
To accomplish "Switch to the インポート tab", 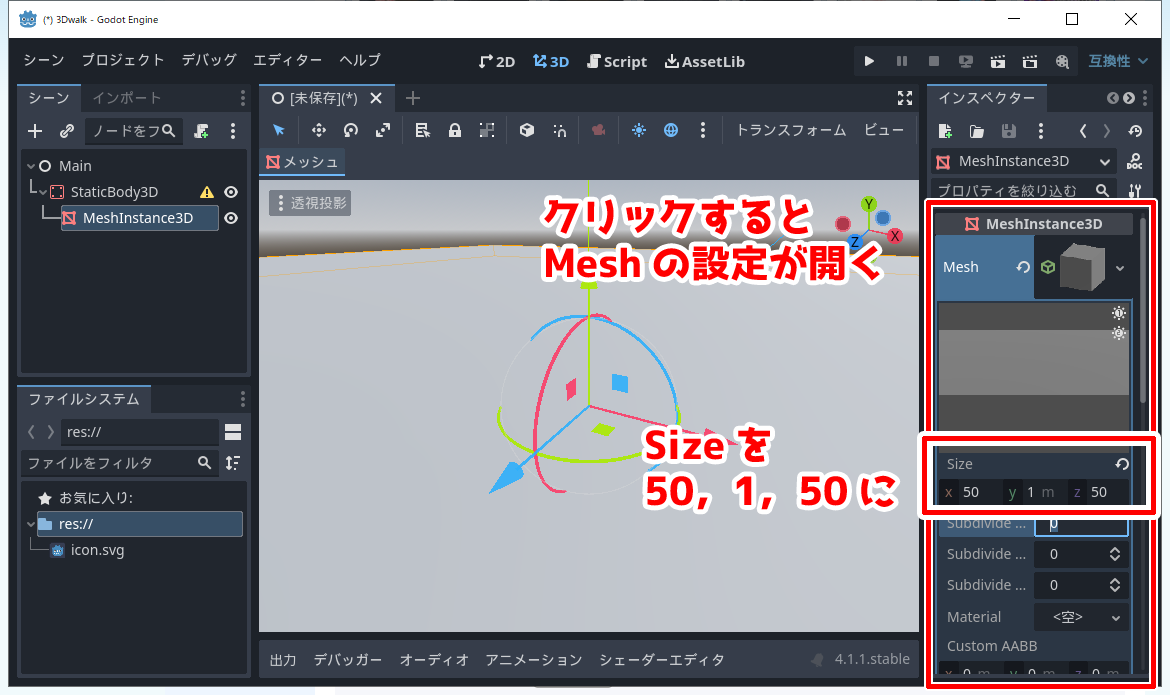I will coord(127,98).
